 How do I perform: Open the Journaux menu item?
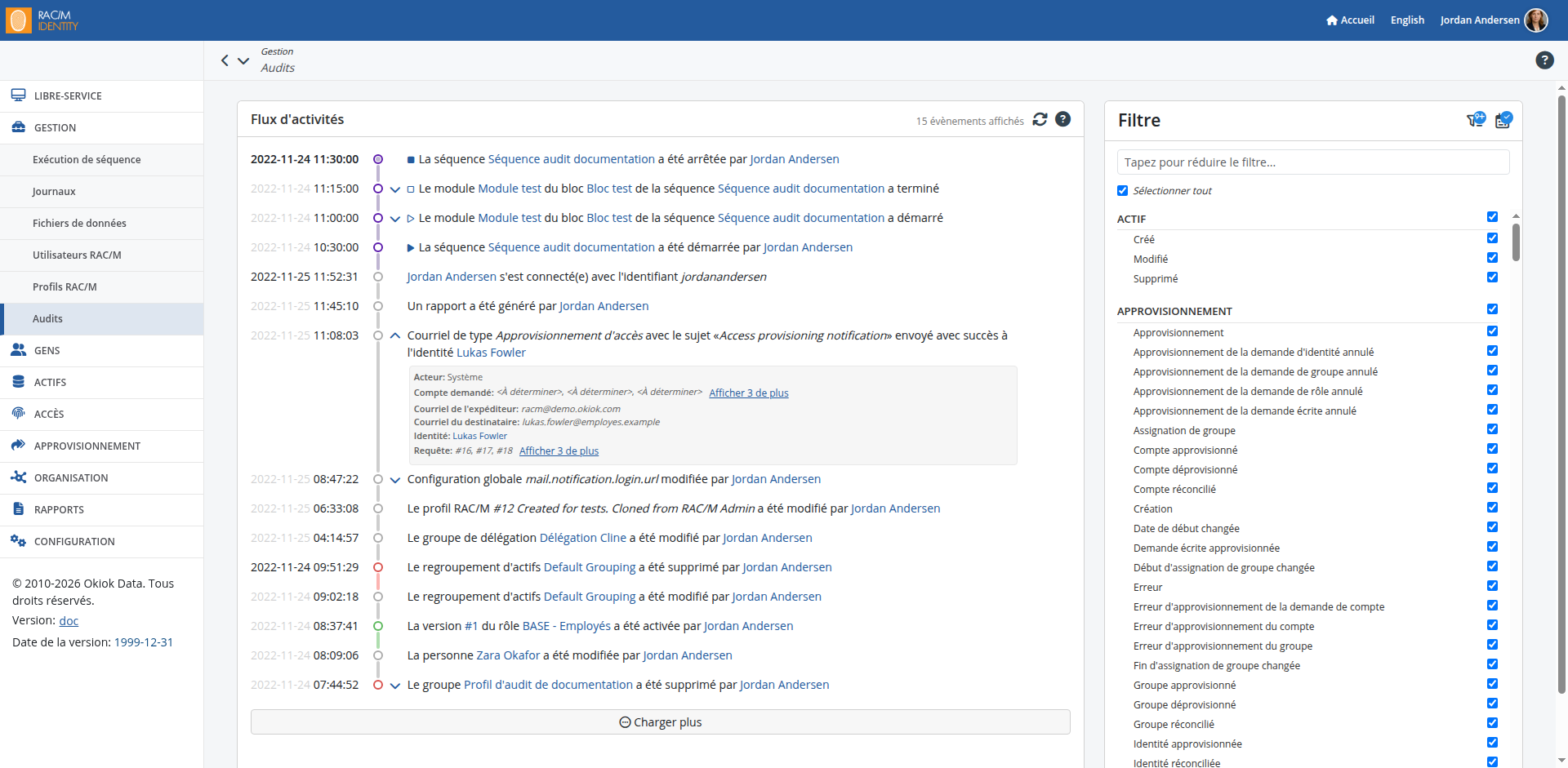click(102, 192)
